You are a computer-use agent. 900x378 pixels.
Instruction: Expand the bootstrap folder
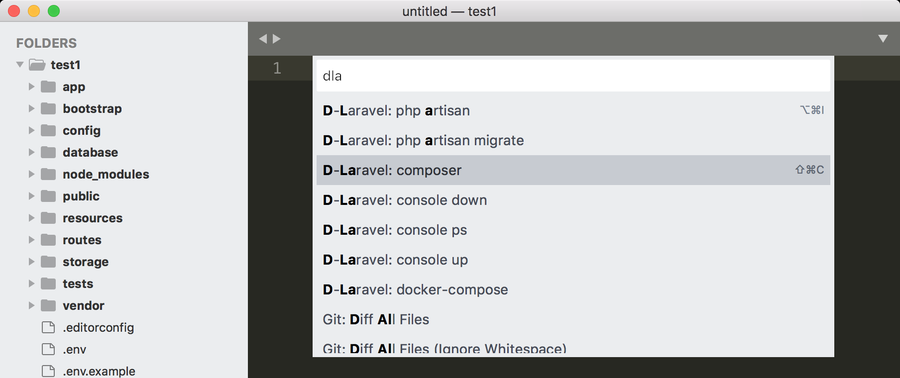coord(32,109)
